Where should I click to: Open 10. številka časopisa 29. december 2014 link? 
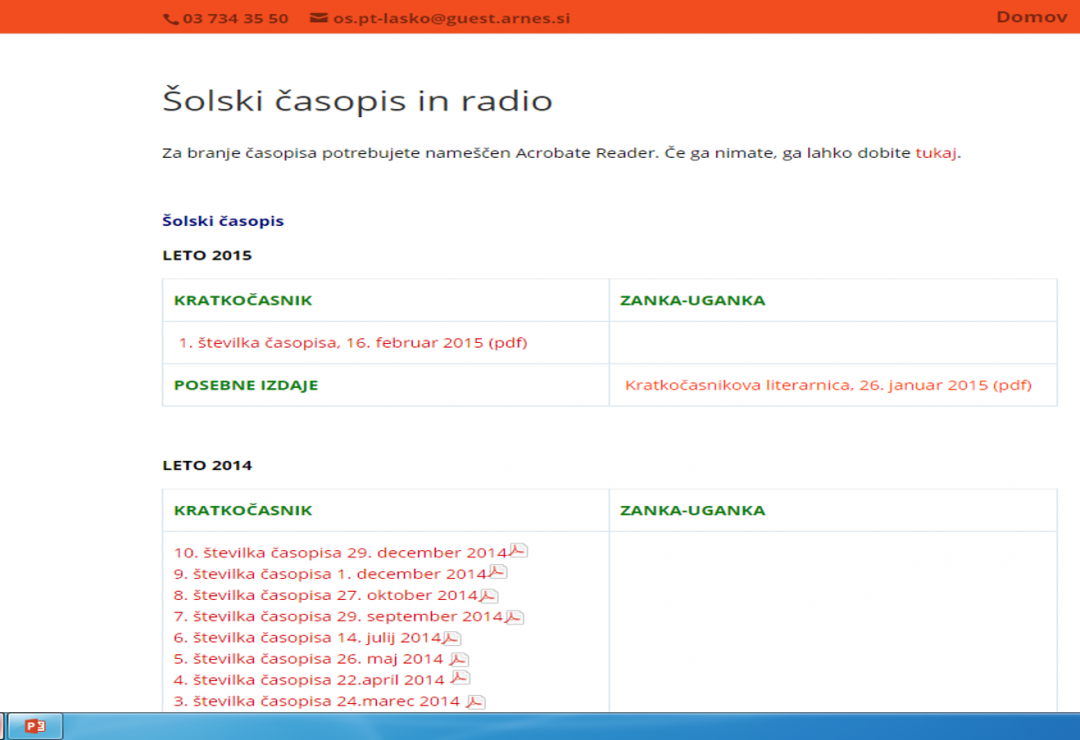coord(340,553)
